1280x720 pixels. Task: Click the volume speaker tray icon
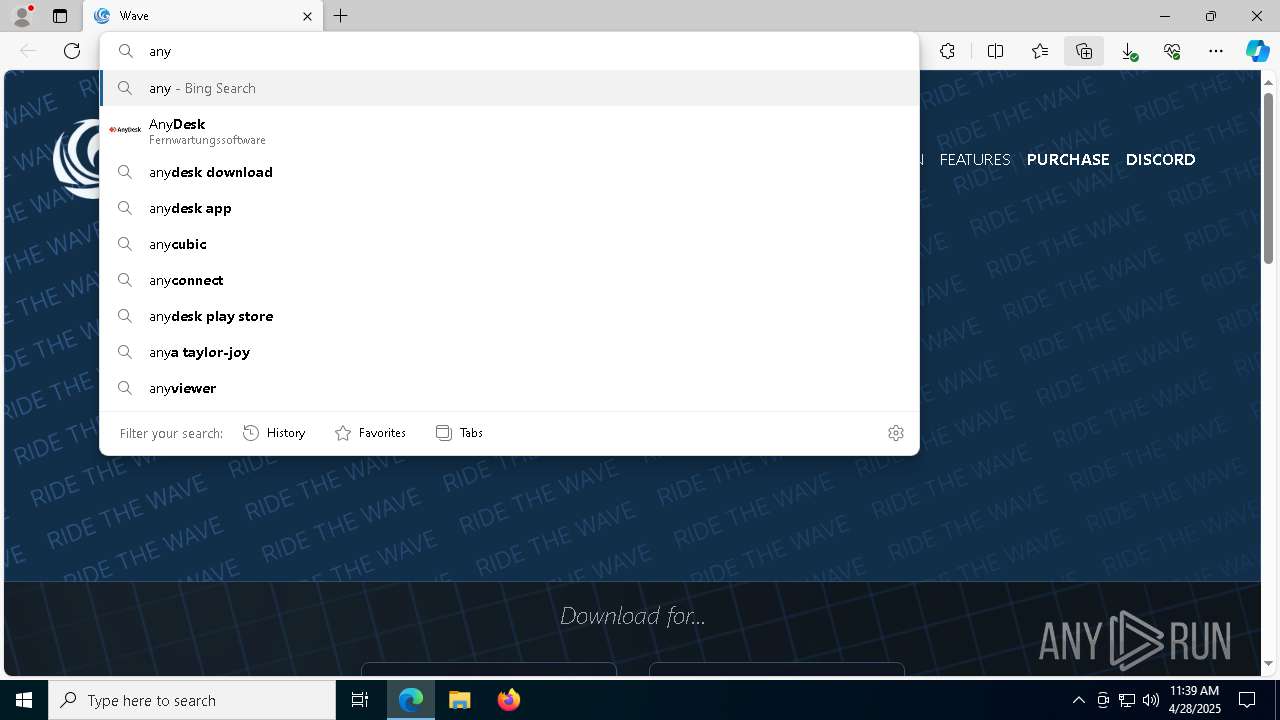1151,700
